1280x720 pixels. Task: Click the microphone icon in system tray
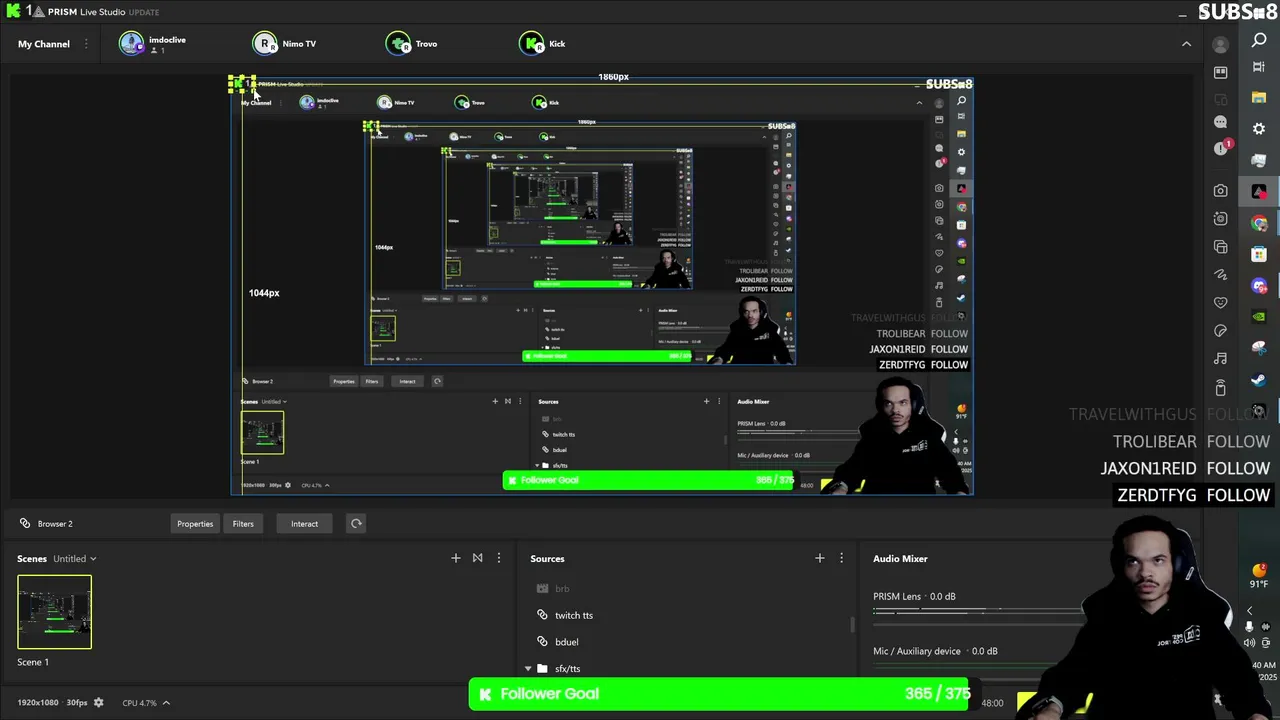(1249, 627)
